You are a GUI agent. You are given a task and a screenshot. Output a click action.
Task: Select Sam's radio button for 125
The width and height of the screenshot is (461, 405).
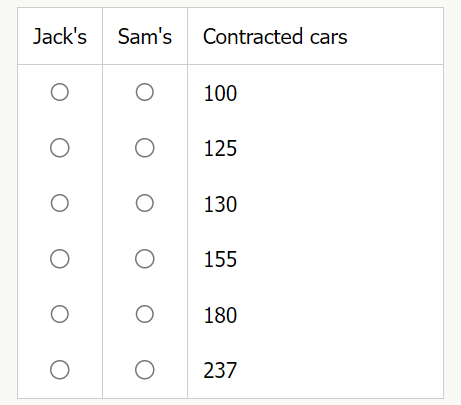tap(145, 148)
